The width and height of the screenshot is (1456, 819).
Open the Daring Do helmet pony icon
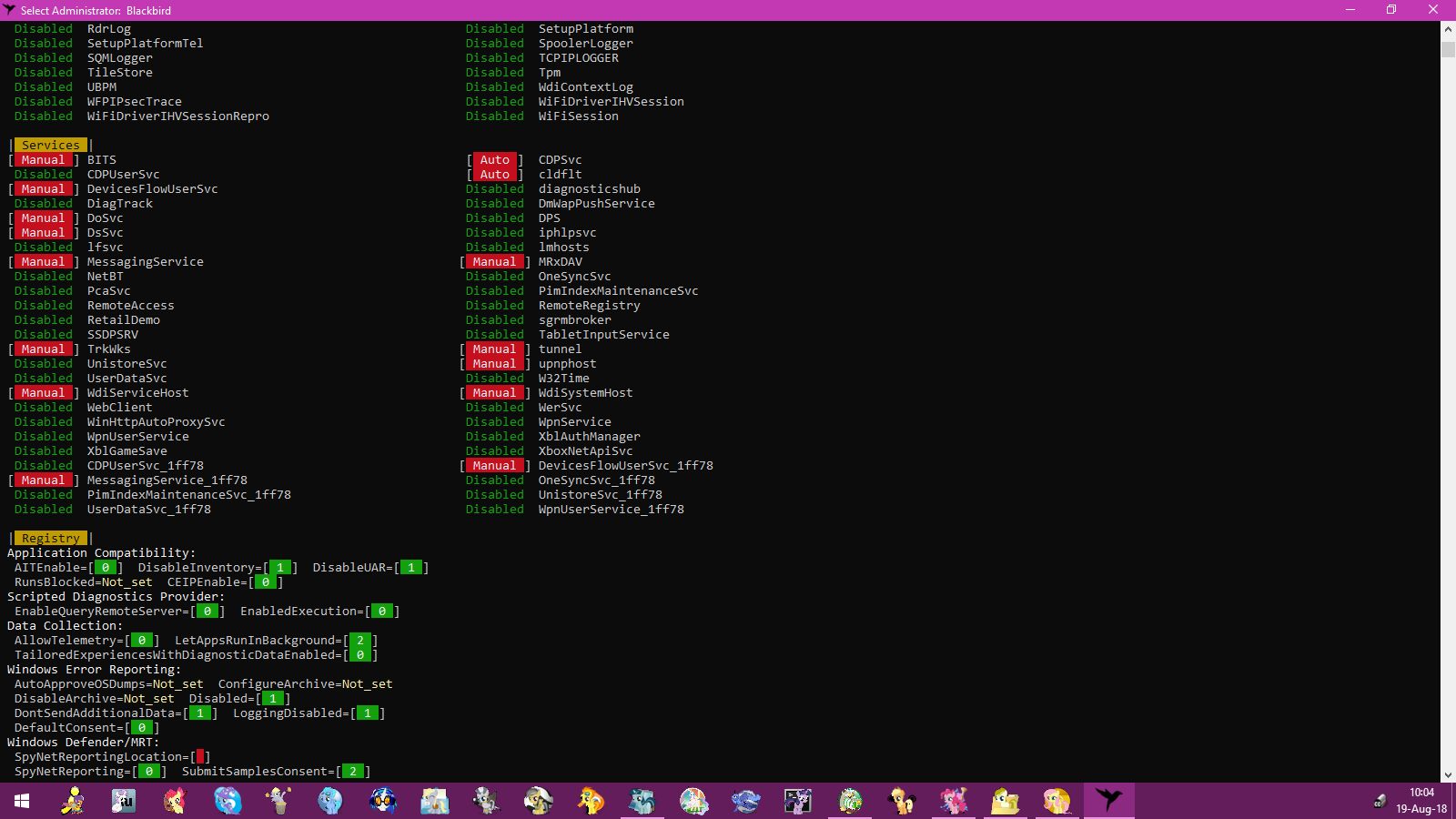pyautogui.click(x=539, y=801)
